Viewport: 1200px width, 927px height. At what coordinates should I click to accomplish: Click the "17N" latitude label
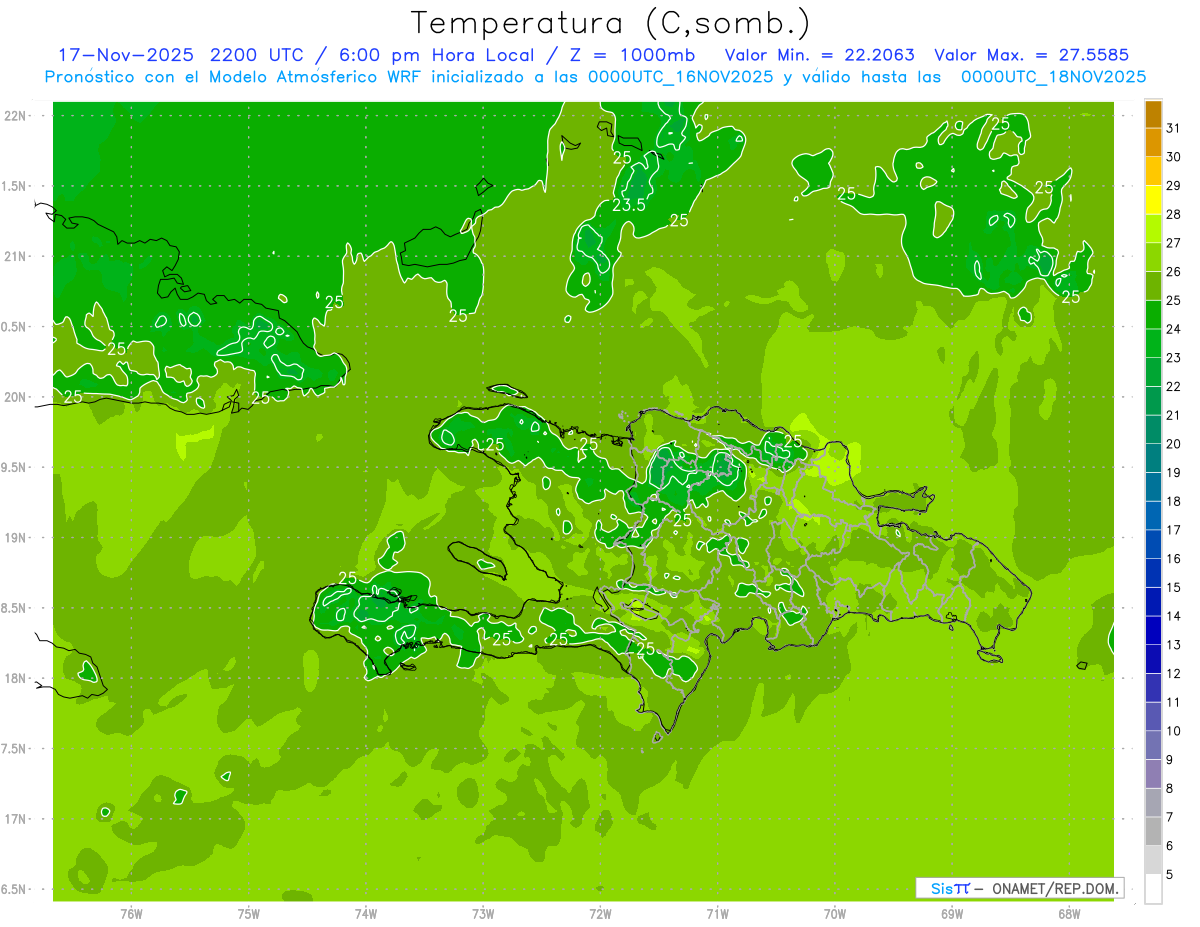[x=15, y=820]
